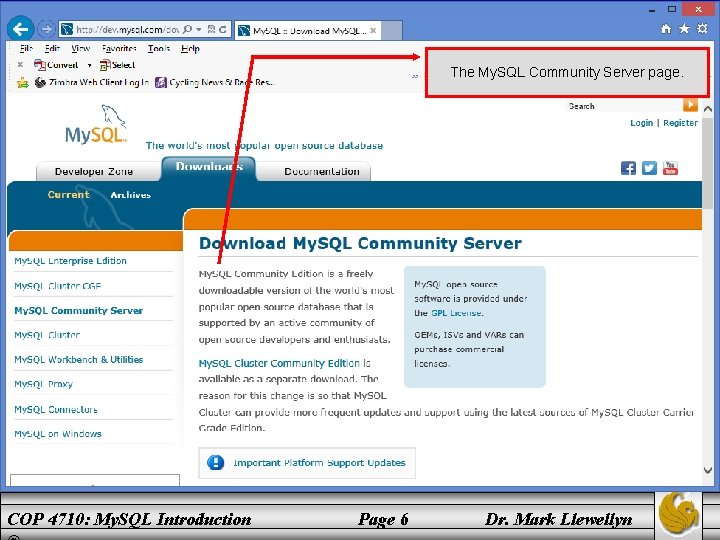This screenshot has height=540, width=720.
Task: Click the scrollbar down arrow
Action: (708, 470)
